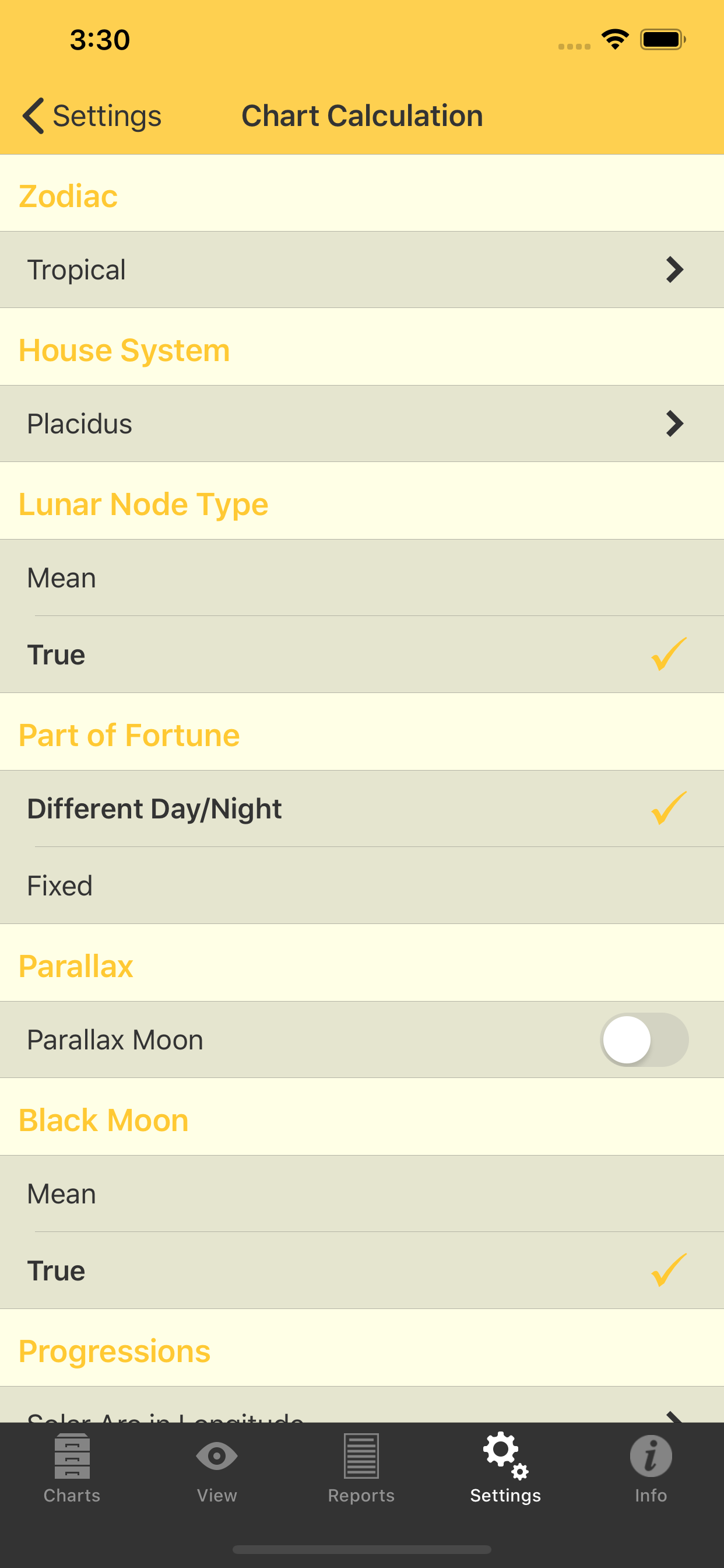Select True for Black Moon
Screen dimensions: 724x1568
pos(361,1271)
